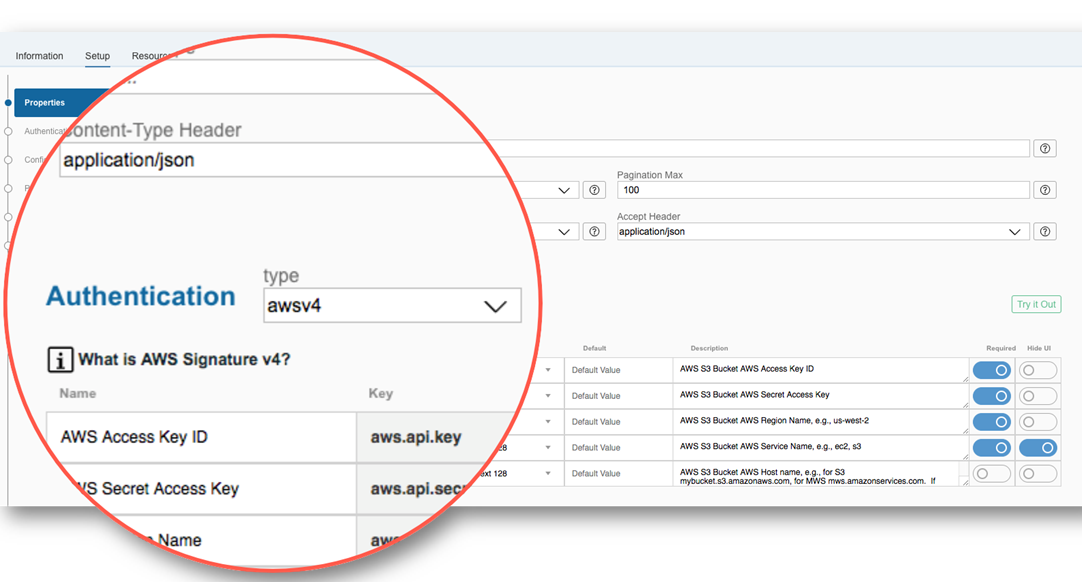This screenshot has width=1082, height=582.
Task: Open help icon beside Accept Header dropdown
Action: [1045, 231]
